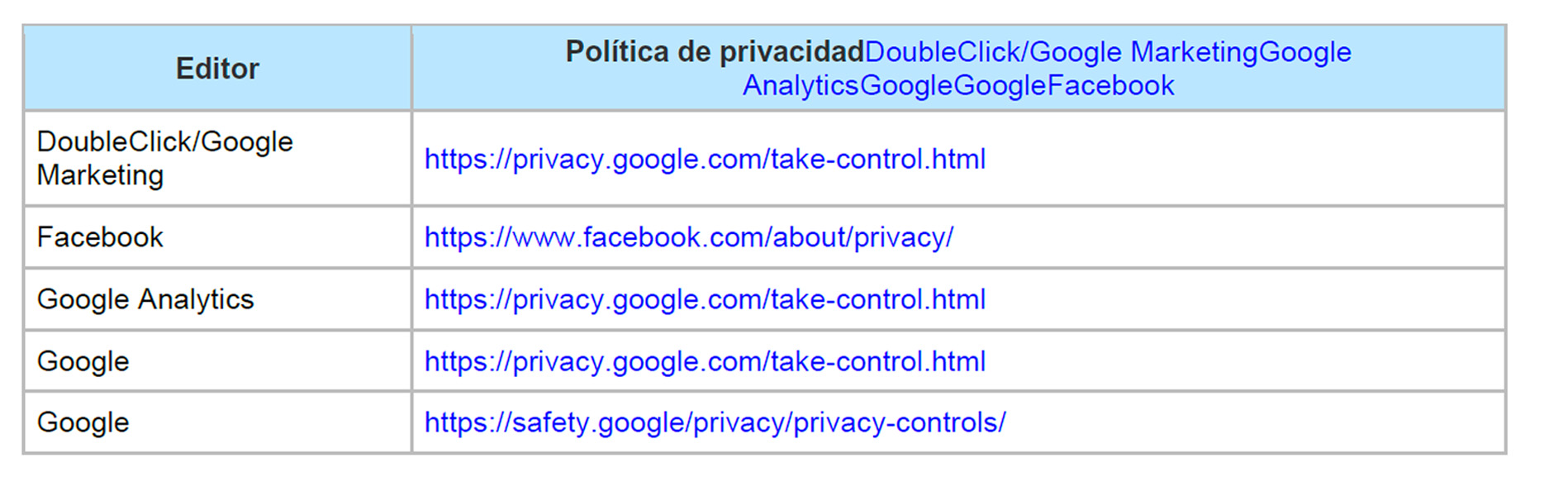
Task: Click the word Marketing in the header
Action: [1194, 52]
